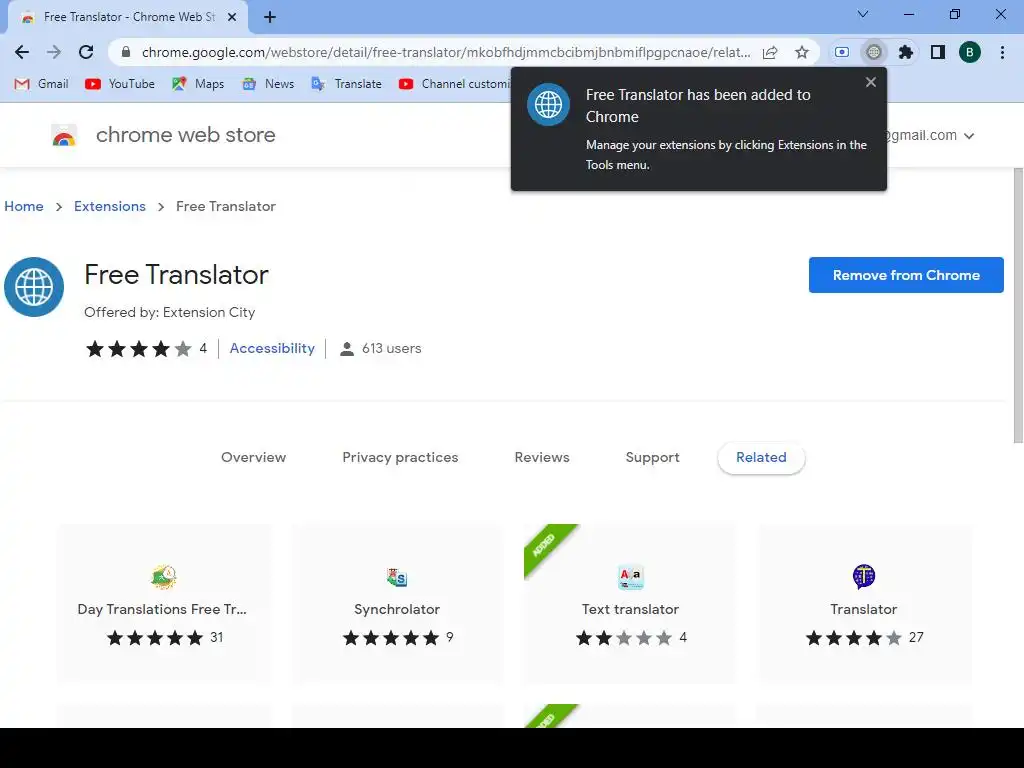1024x768 pixels.
Task: Share this page via the share icon
Action: [x=770, y=52]
